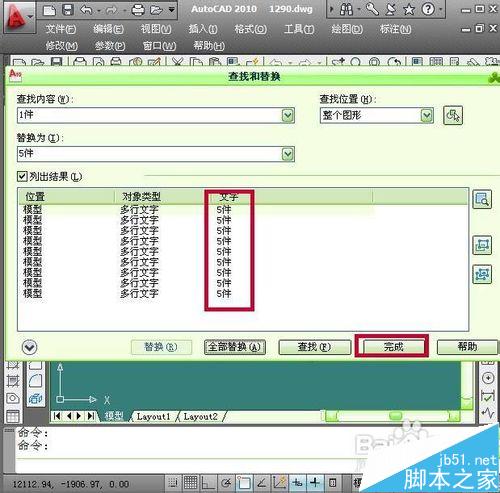Toggle Ortho Mode in status bar
Image resolution: width=500 pixels, height=493 pixels.
click(x=209, y=482)
